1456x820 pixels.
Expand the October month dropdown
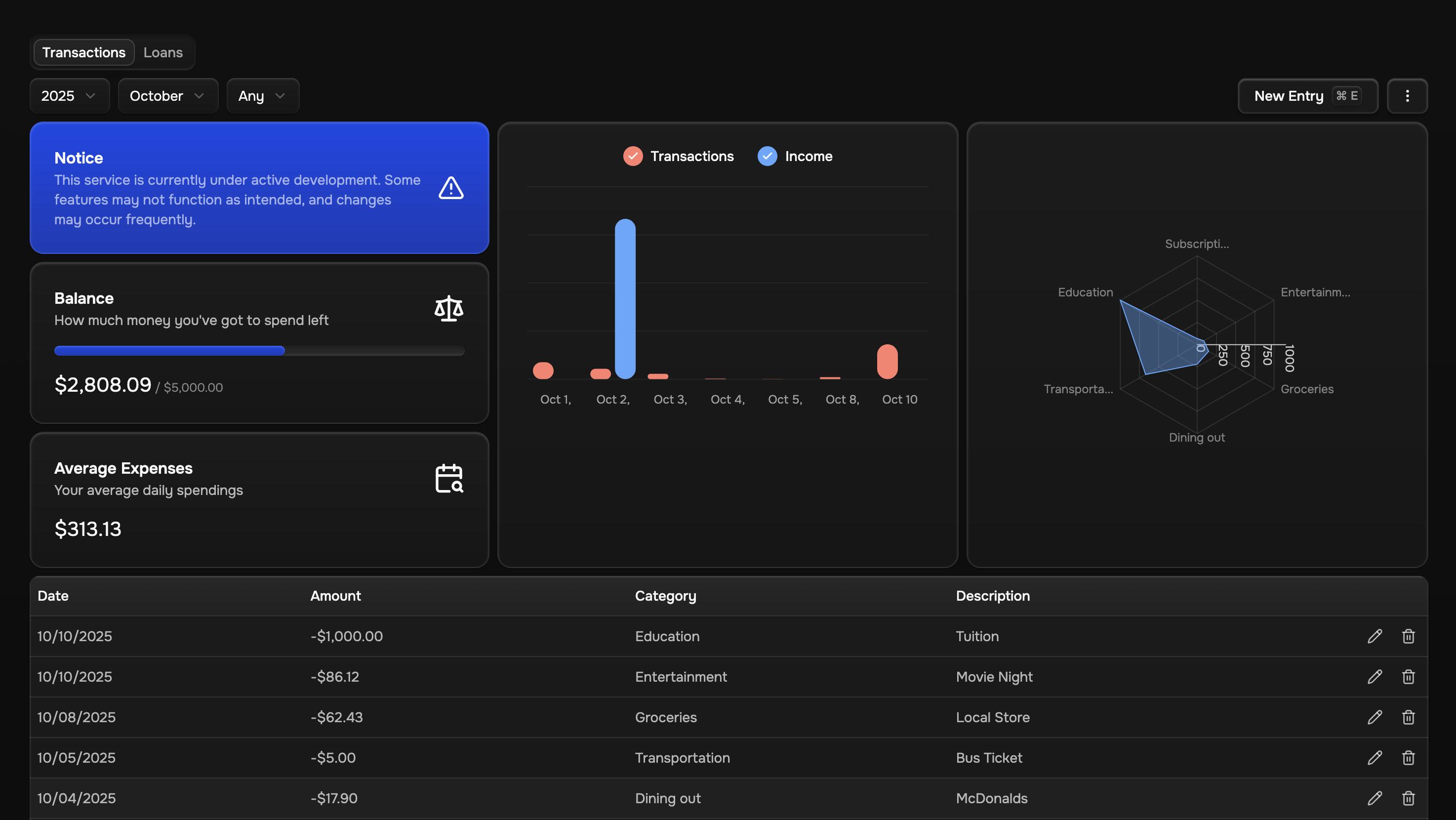167,96
